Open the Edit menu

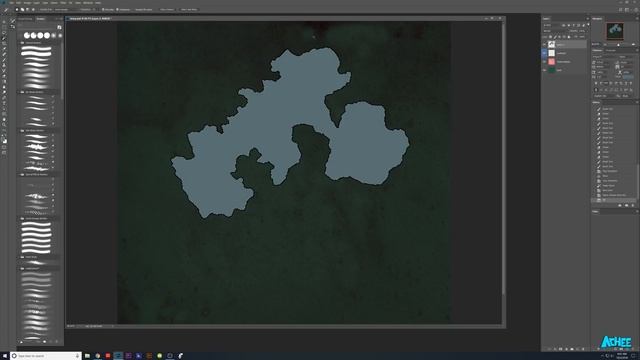point(18,2)
